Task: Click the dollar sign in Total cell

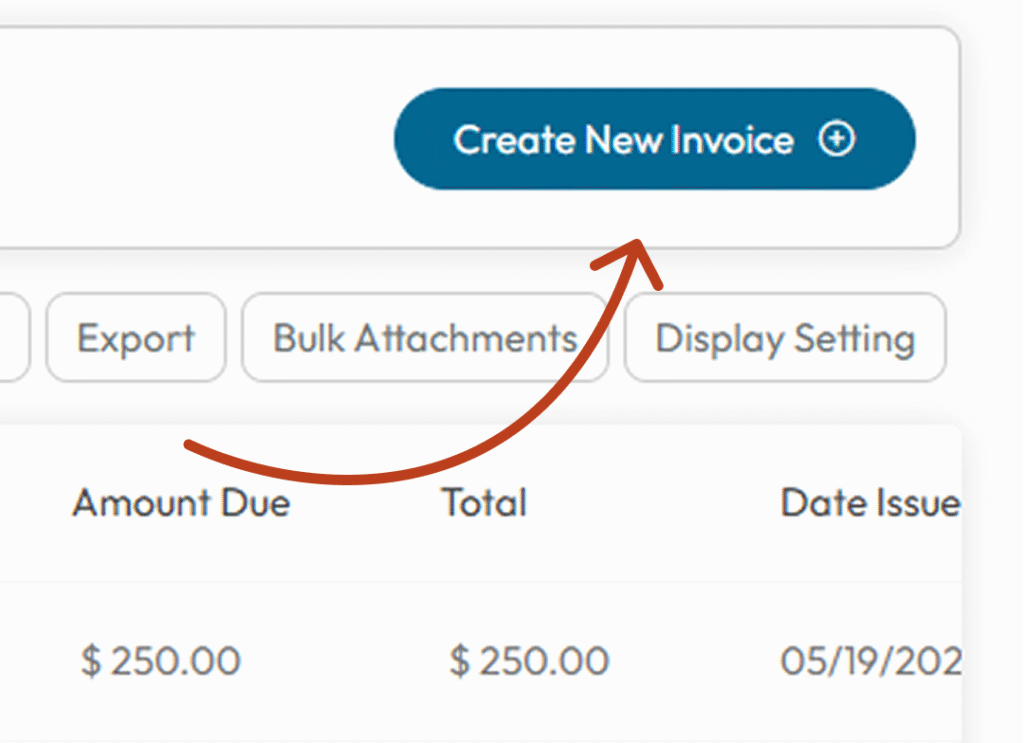Action: (459, 660)
